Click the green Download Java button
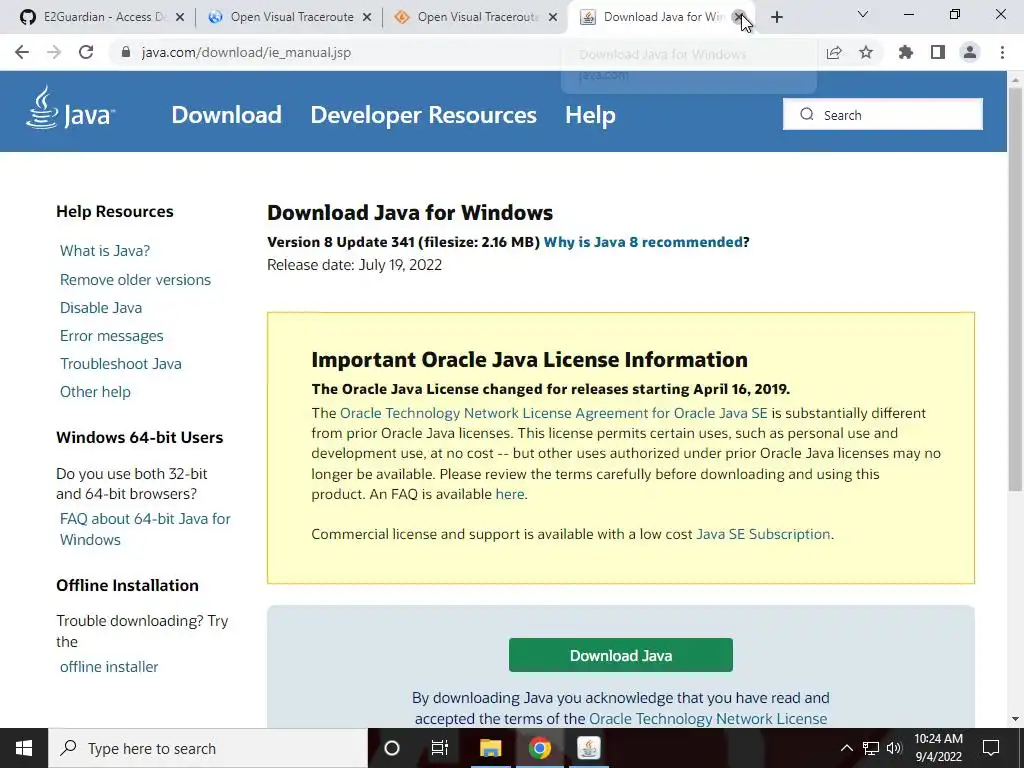 point(620,655)
